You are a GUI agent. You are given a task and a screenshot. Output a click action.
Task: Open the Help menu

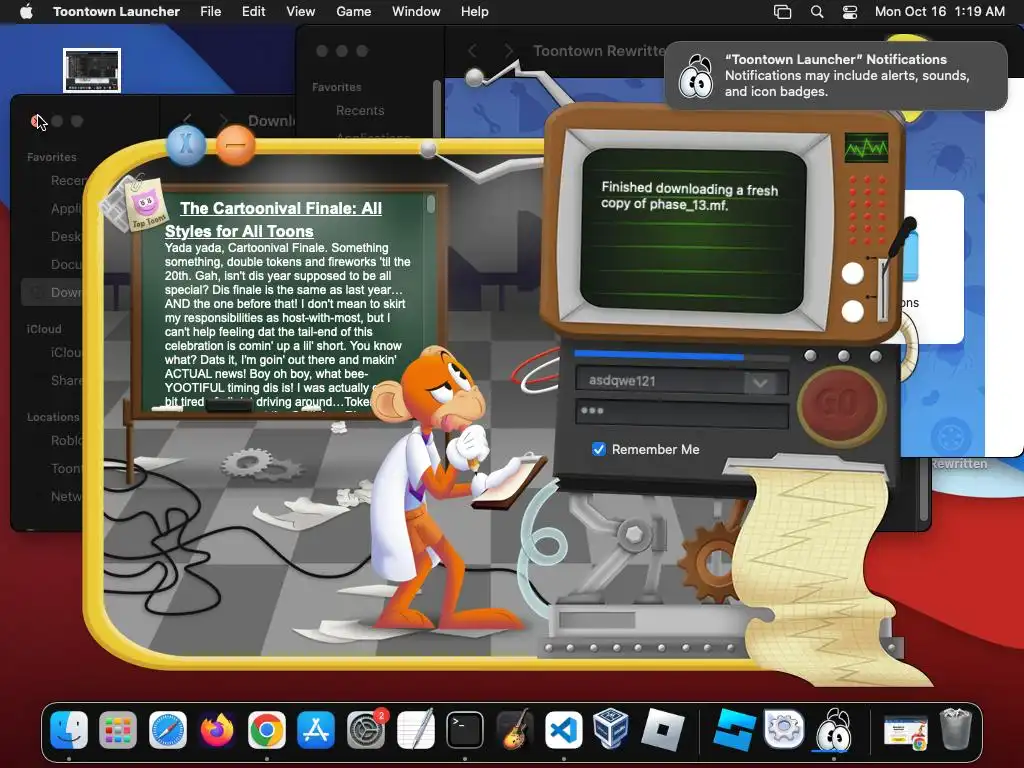[x=474, y=12]
